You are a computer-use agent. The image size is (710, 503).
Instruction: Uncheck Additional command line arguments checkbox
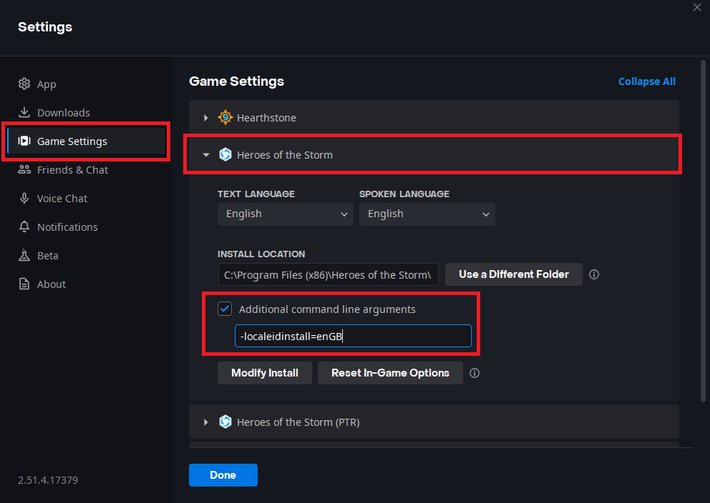pyautogui.click(x=225, y=309)
